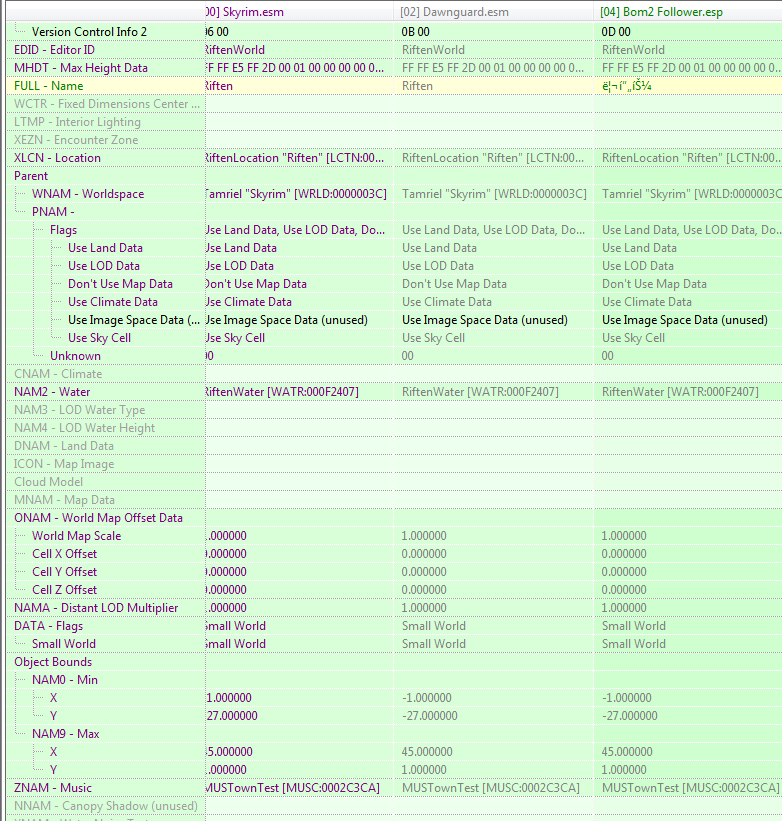Select the NNAM - Canopy Shadow (unused) row label

point(106,806)
